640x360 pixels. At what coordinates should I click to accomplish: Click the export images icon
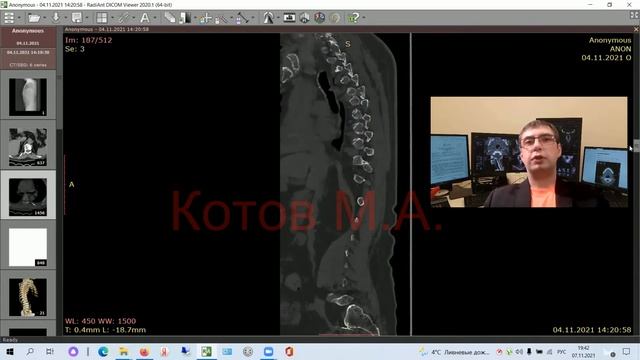pyautogui.click(x=76, y=18)
